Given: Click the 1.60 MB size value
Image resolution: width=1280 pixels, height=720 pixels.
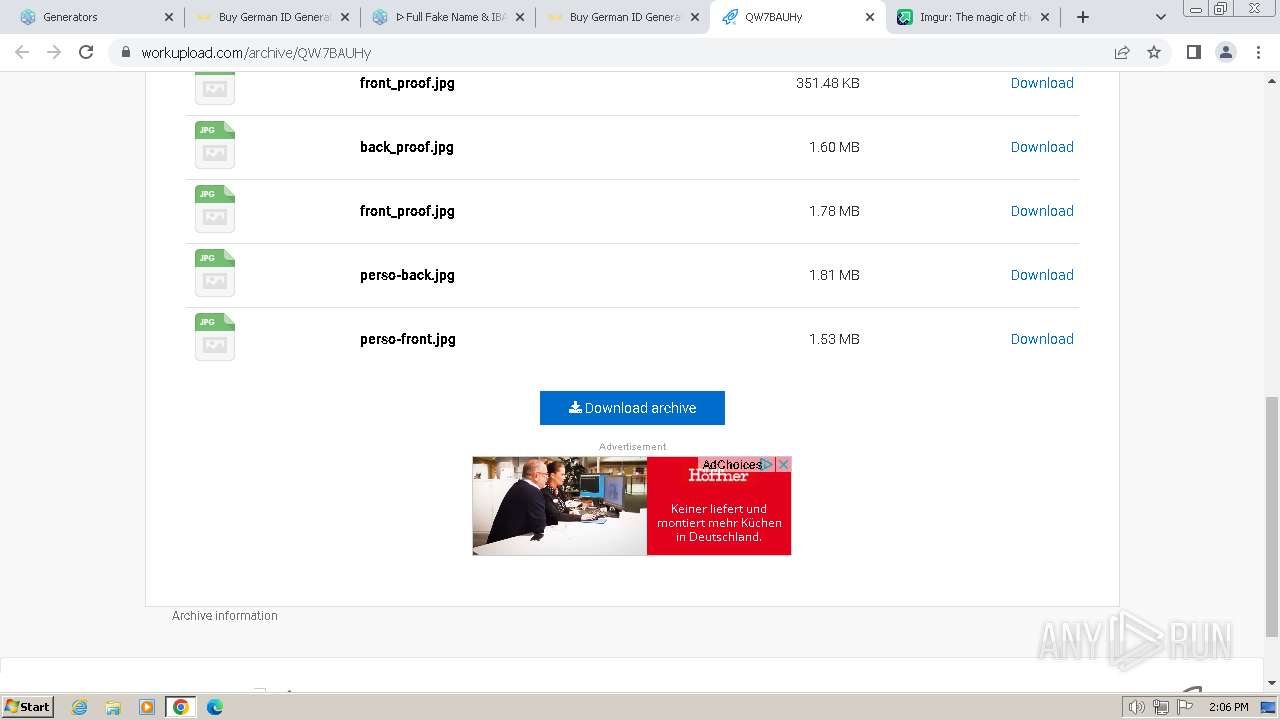Looking at the screenshot, I should coord(834,147).
